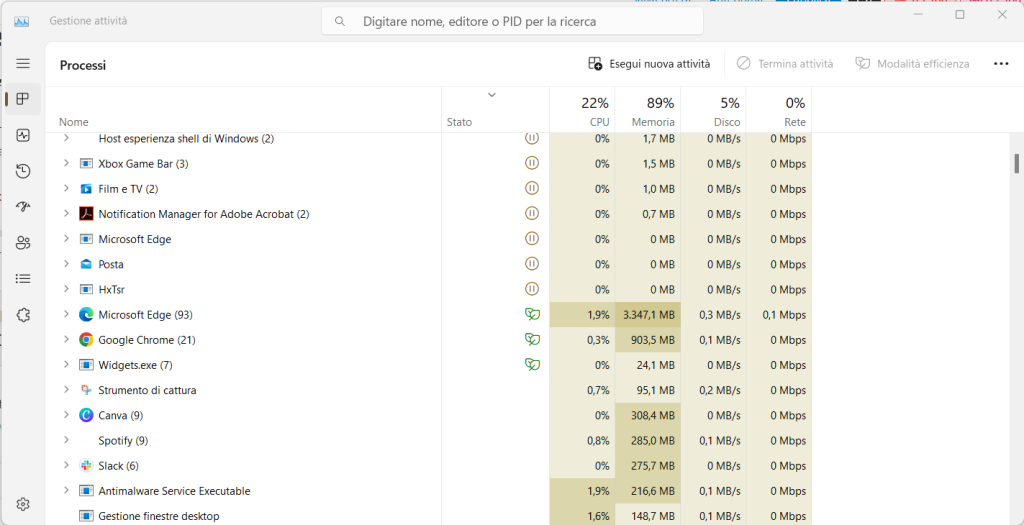Click the Task Manager app icon in title bar

(x=22, y=21)
